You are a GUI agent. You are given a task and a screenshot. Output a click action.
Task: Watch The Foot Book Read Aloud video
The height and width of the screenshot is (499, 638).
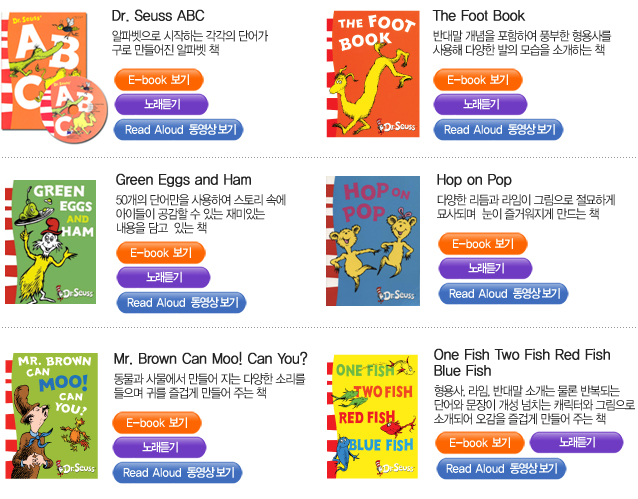click(498, 130)
